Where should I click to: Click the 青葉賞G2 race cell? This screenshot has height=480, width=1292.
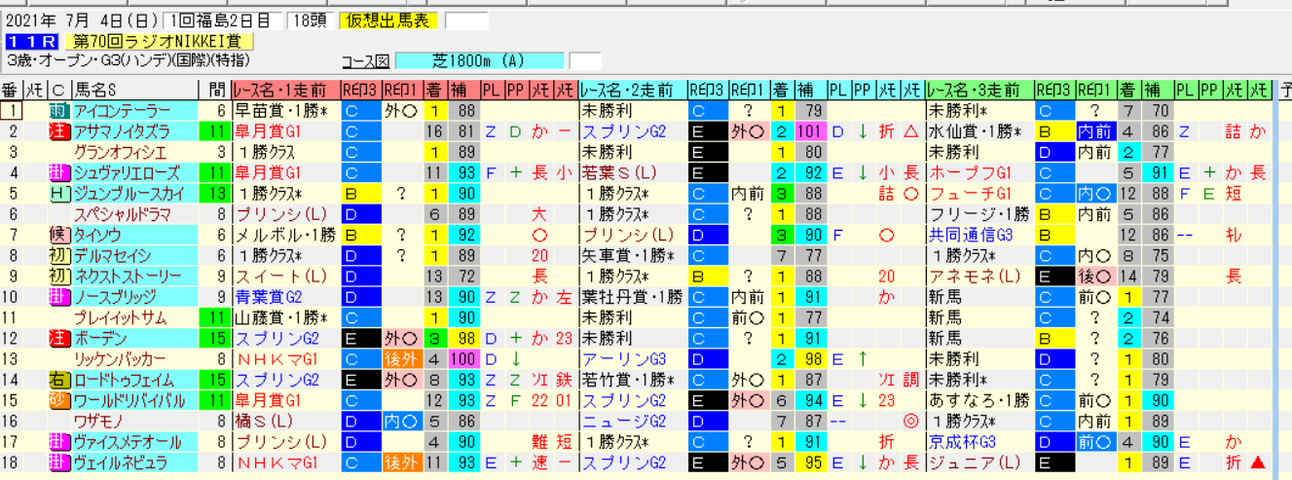point(286,296)
